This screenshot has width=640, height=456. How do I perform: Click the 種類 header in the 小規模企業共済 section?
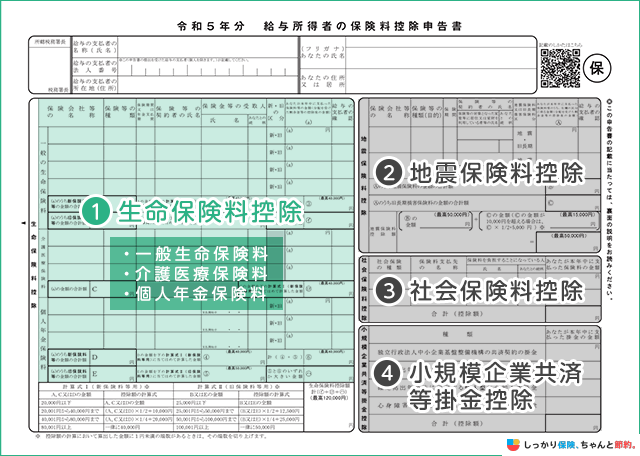(457, 334)
